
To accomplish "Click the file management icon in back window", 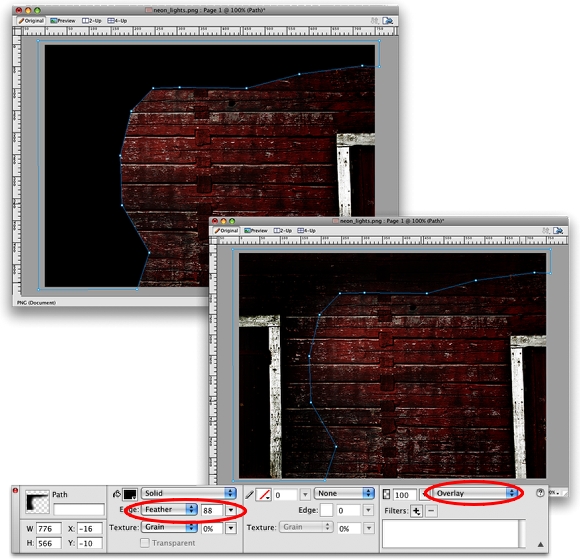I will (387, 21).
